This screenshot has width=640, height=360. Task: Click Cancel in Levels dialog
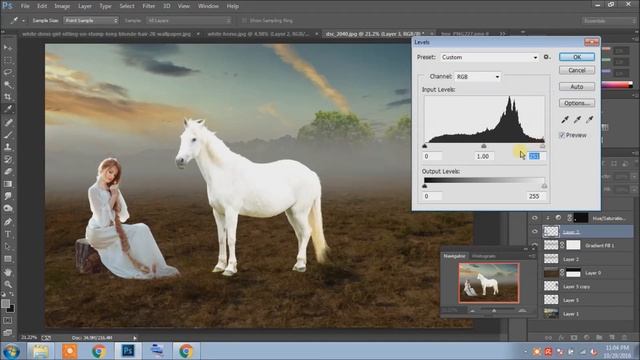[x=577, y=70]
